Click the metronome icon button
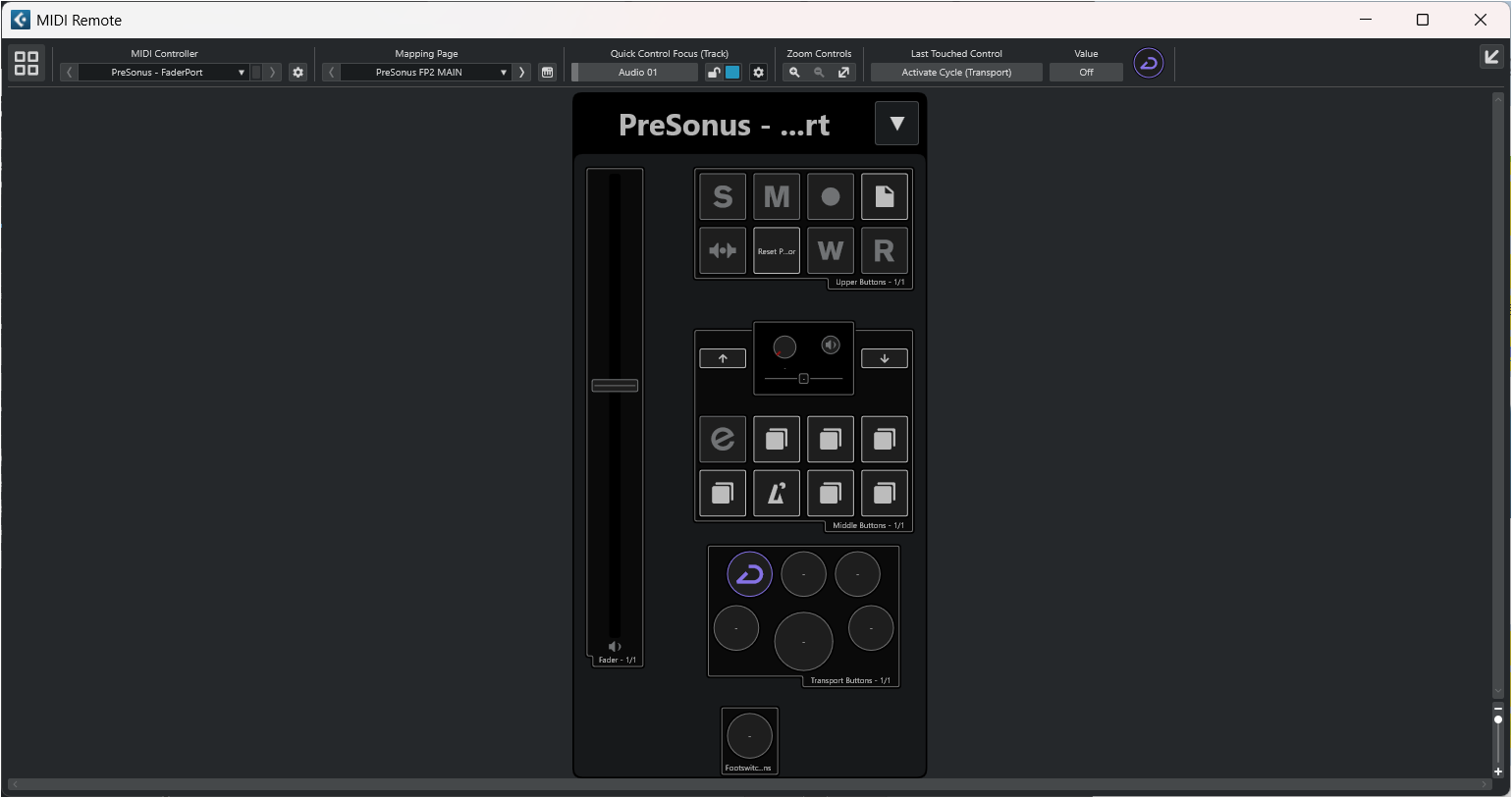 [x=777, y=493]
